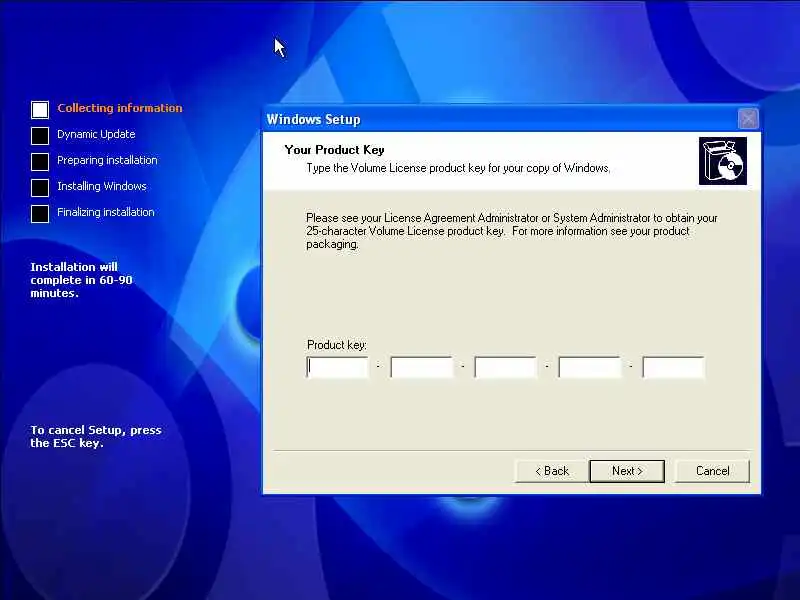Click the fifth product key field

[673, 367]
